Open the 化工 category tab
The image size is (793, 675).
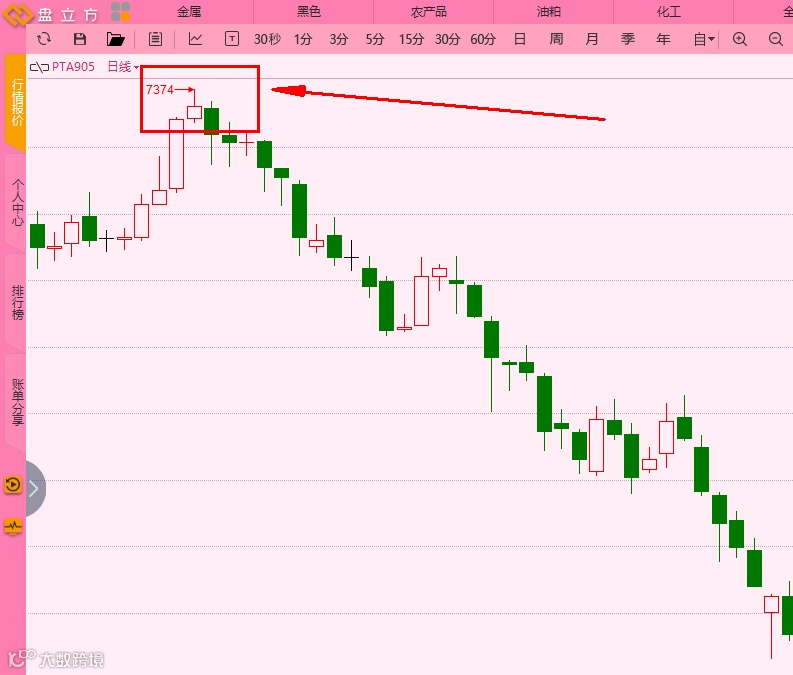coord(669,12)
